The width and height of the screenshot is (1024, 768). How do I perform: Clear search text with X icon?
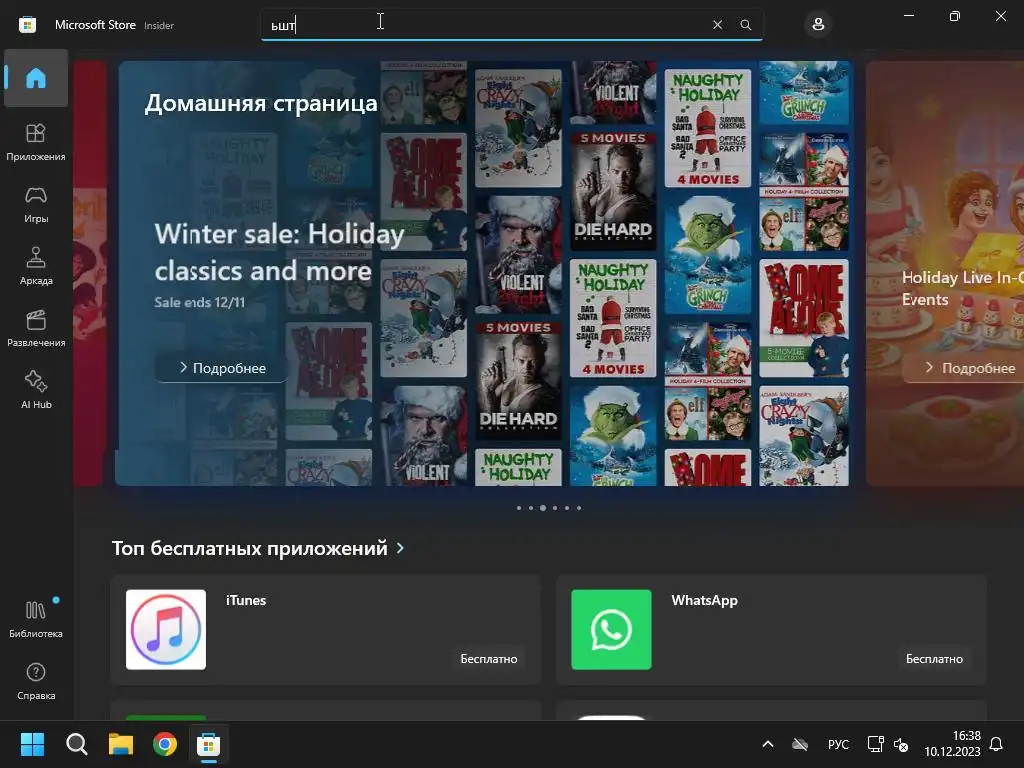pos(717,25)
